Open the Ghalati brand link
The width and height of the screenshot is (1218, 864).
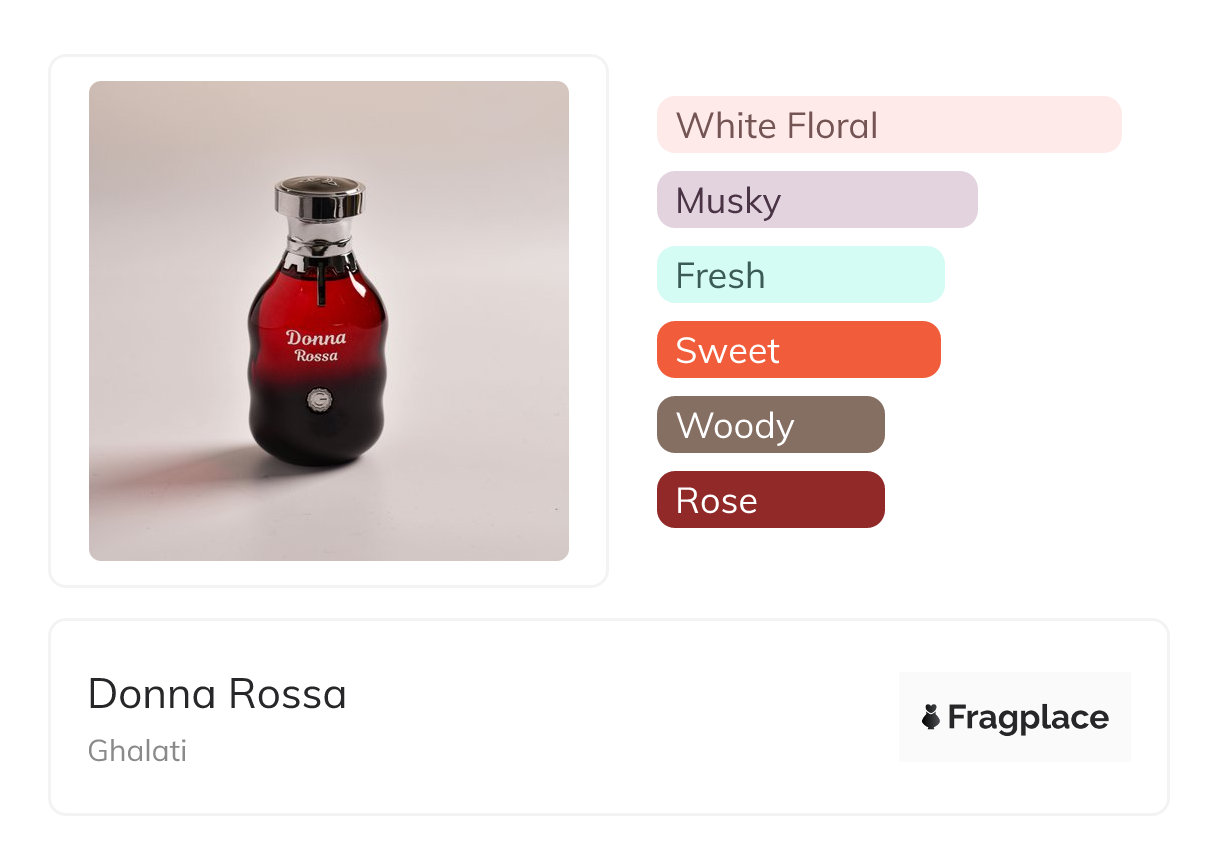click(x=137, y=751)
